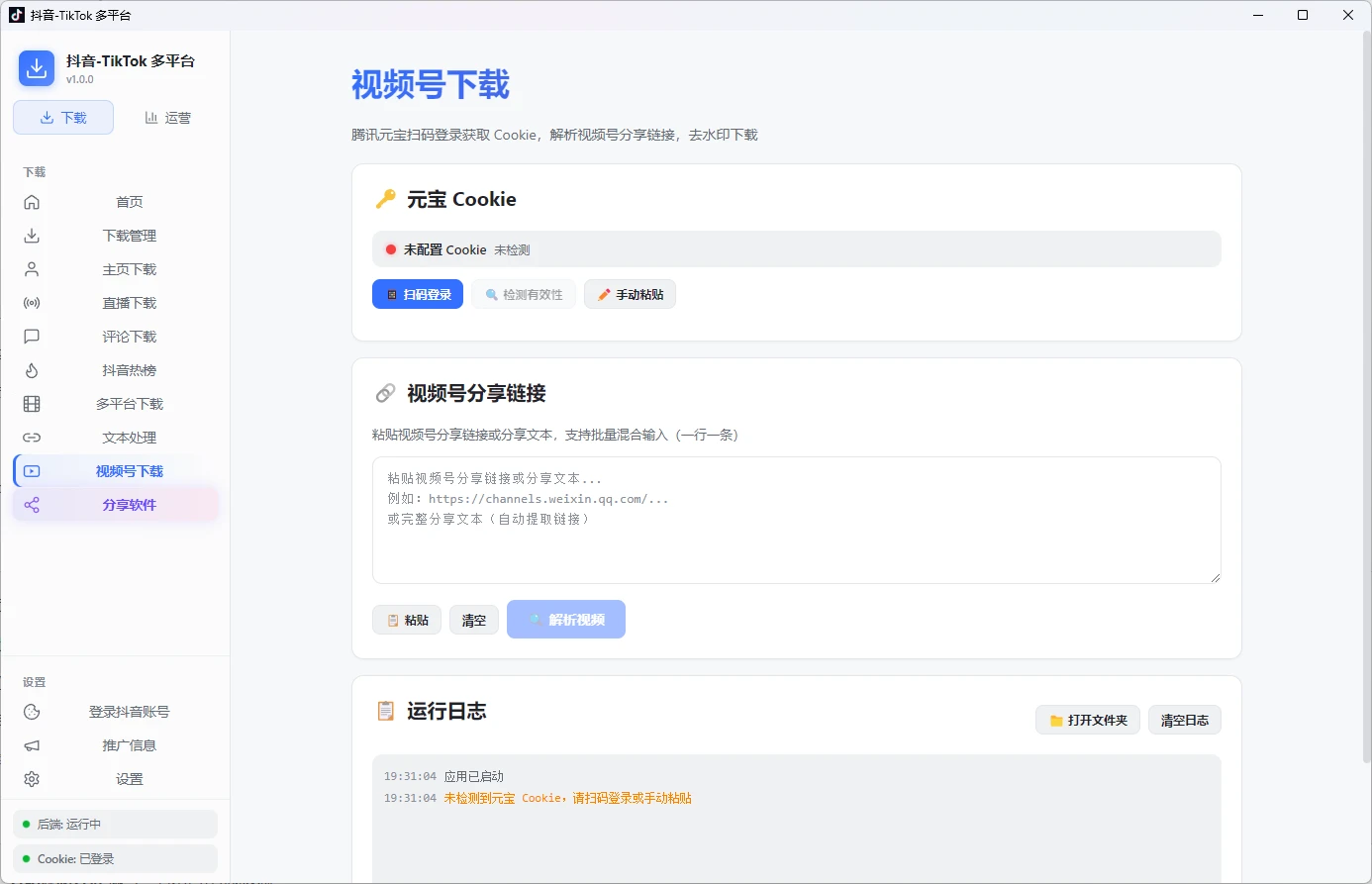Click the gear icon beside 设置

pos(32,779)
